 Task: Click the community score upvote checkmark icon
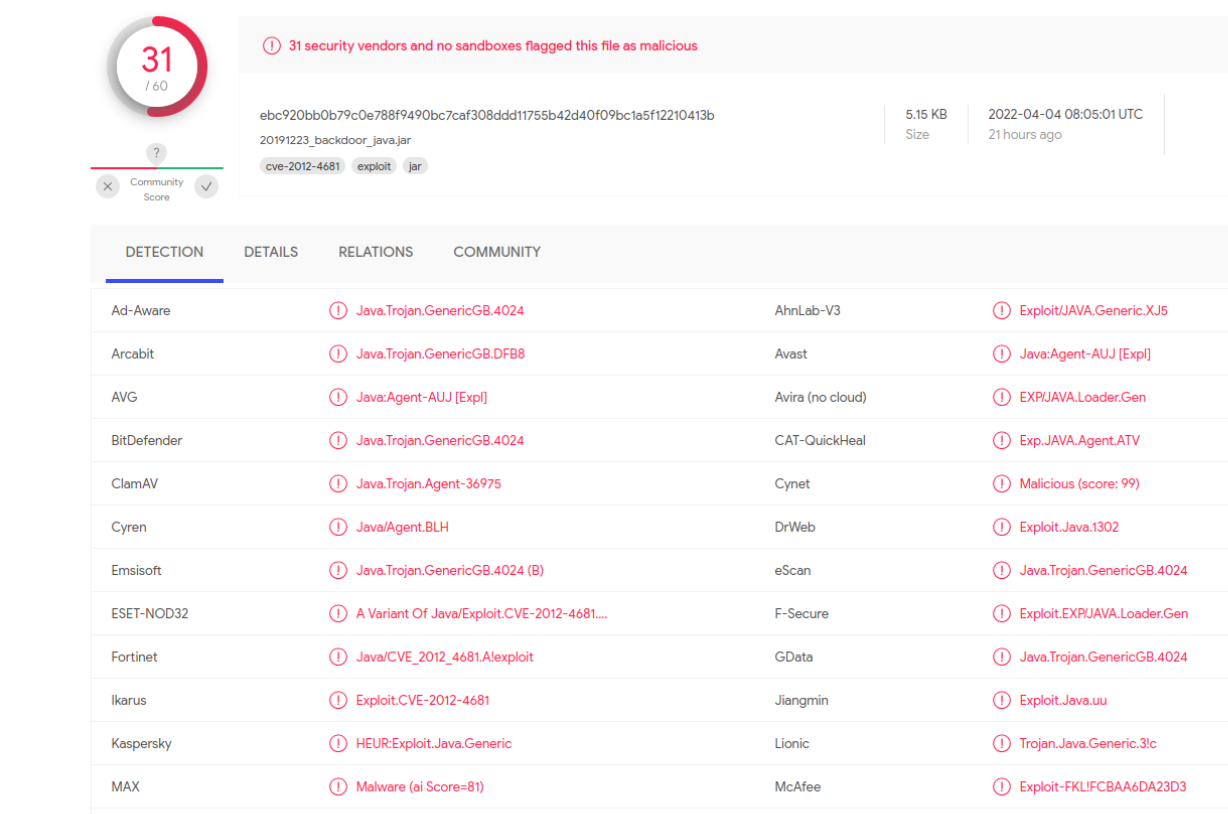[206, 186]
